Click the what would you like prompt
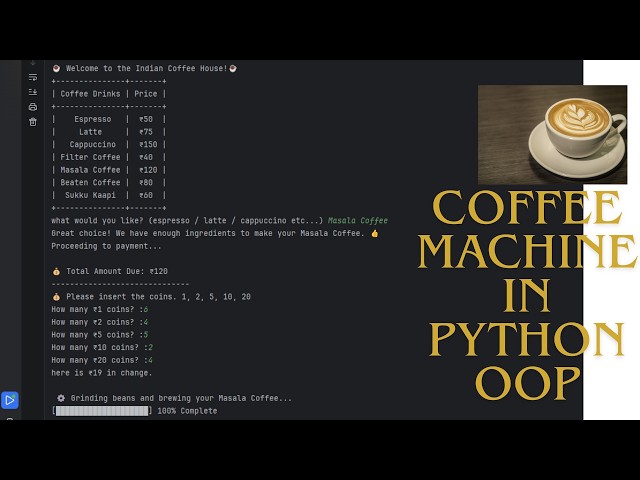 coord(187,221)
